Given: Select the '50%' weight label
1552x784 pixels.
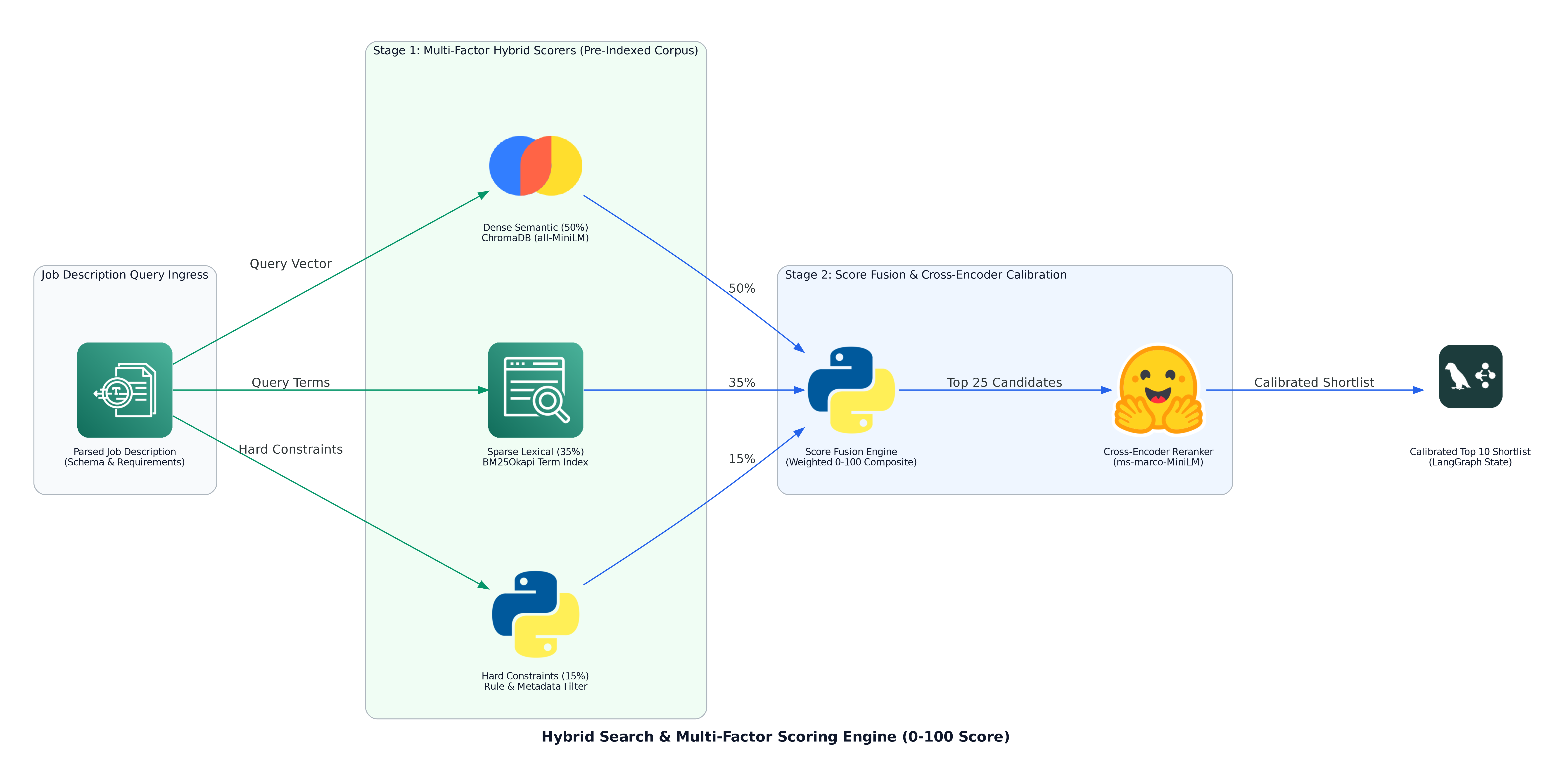Looking at the screenshot, I should coord(742,288).
